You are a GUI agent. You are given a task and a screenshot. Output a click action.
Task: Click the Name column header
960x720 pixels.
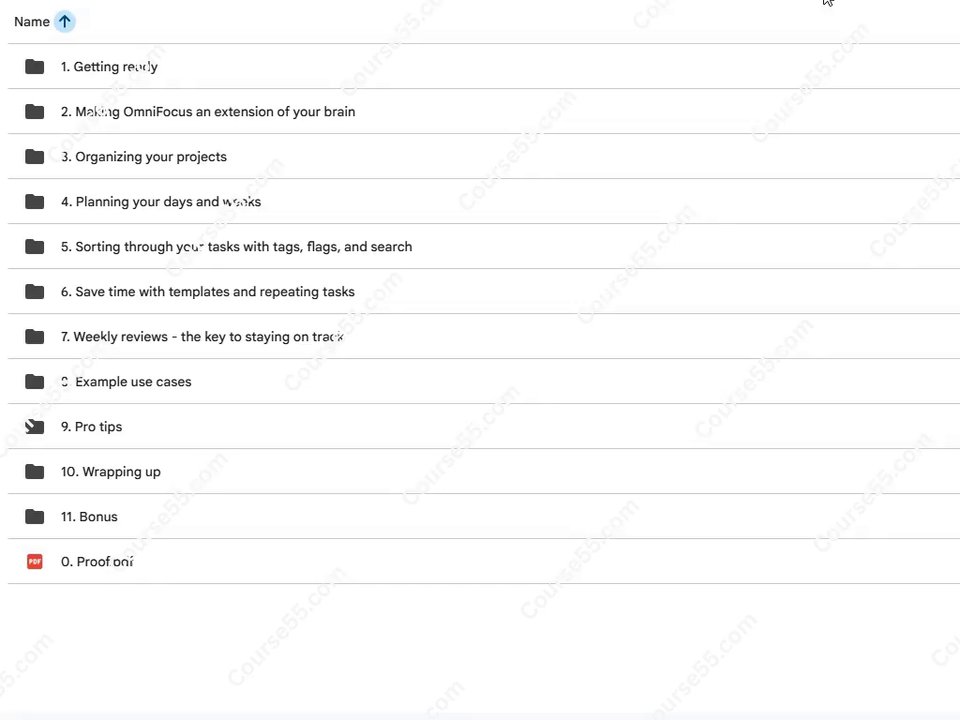32,21
